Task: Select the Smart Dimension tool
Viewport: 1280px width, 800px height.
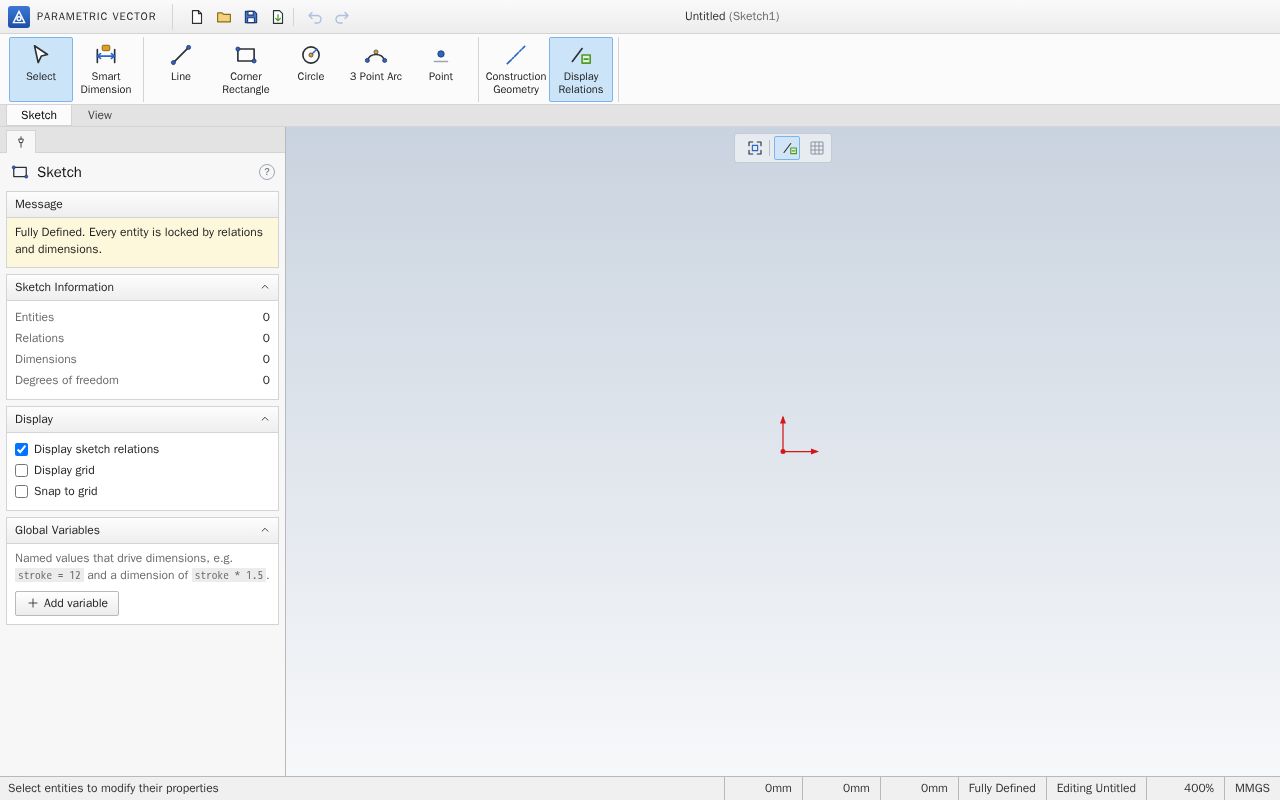Action: pyautogui.click(x=106, y=69)
